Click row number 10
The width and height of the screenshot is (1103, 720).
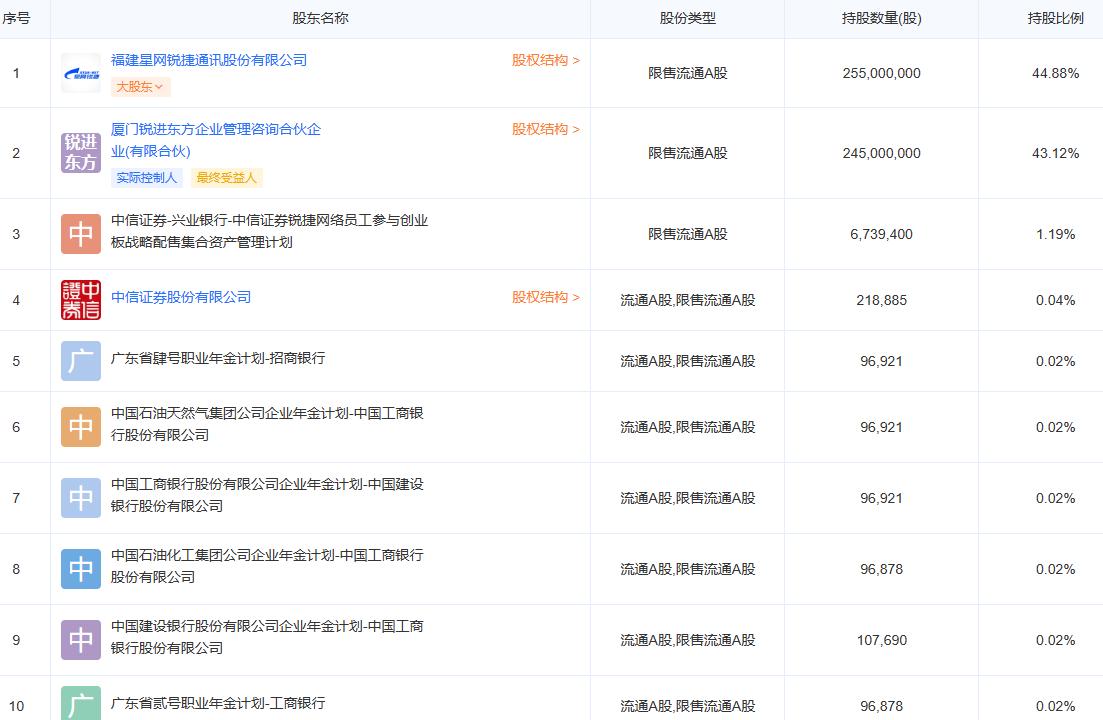pos(16,706)
